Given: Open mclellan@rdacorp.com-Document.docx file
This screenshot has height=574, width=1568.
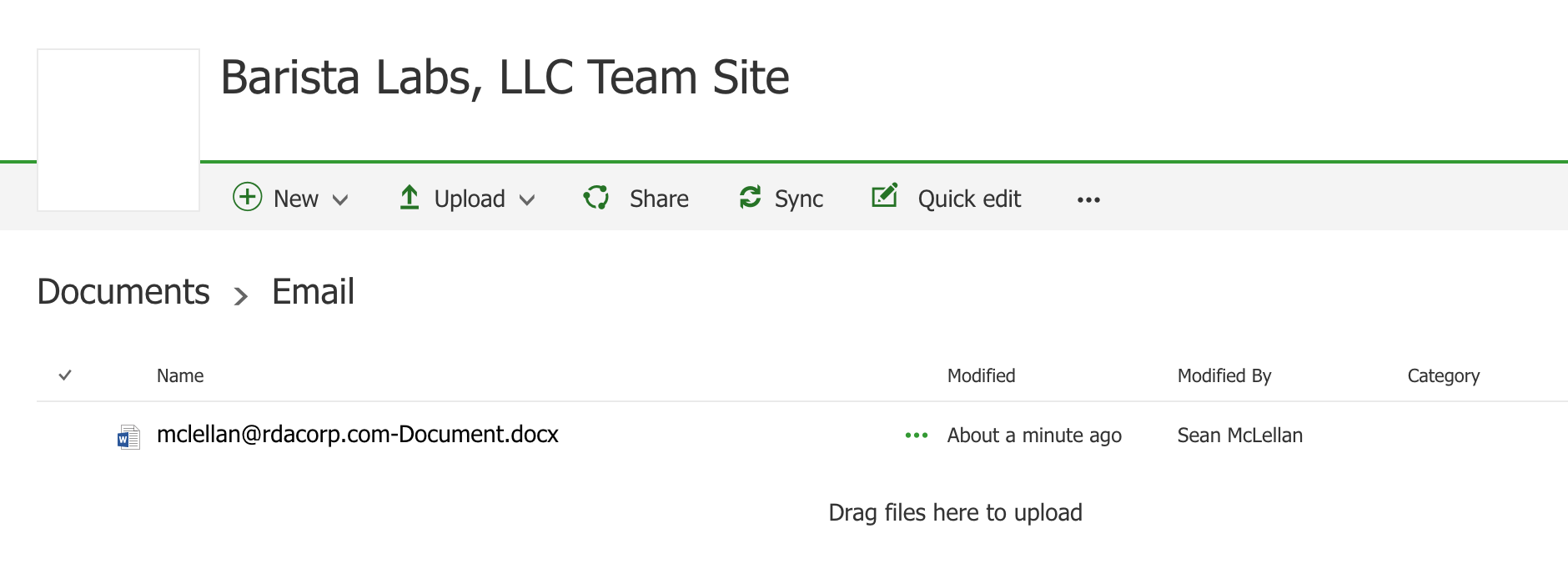Looking at the screenshot, I should coord(358,435).
